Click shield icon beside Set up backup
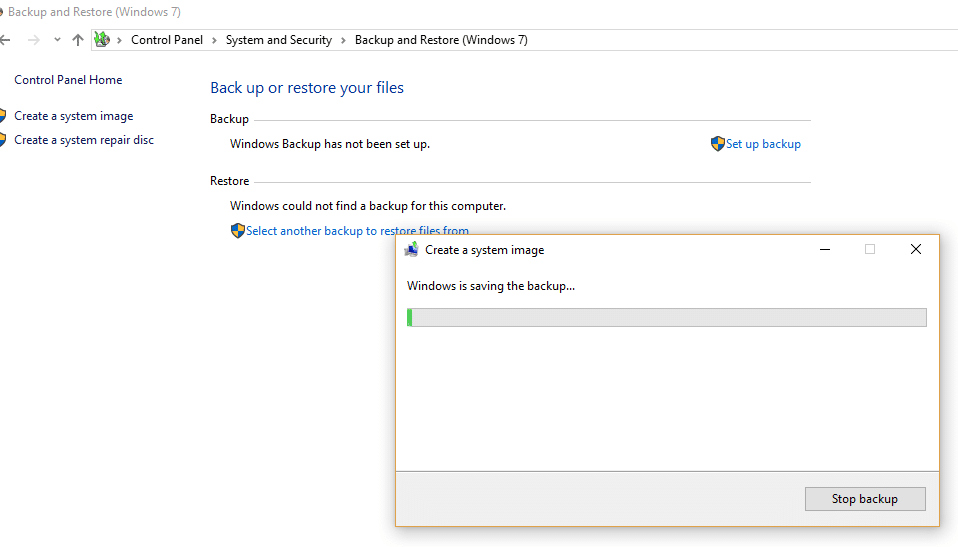958x547 pixels. pos(717,144)
